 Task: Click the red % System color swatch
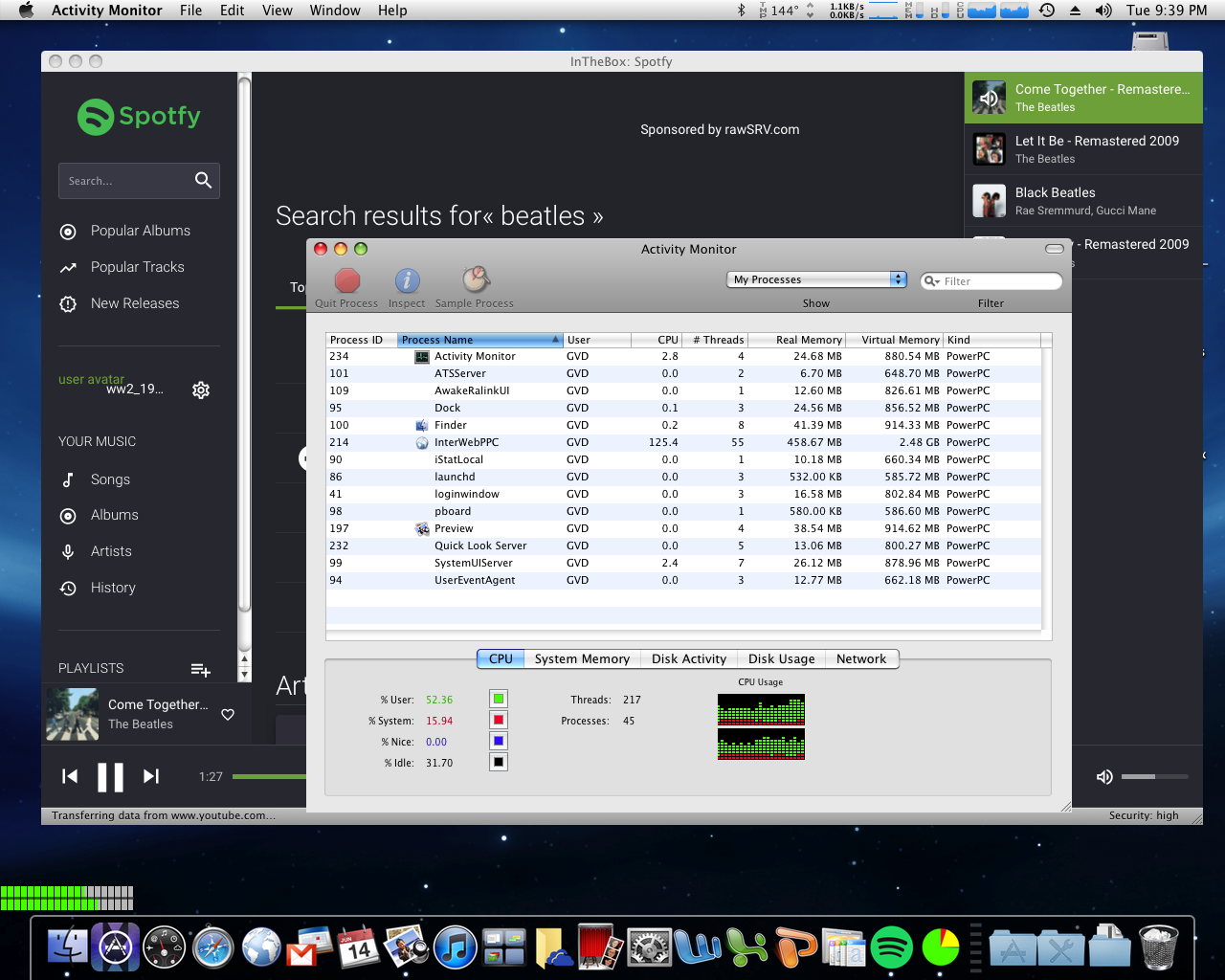coord(499,720)
